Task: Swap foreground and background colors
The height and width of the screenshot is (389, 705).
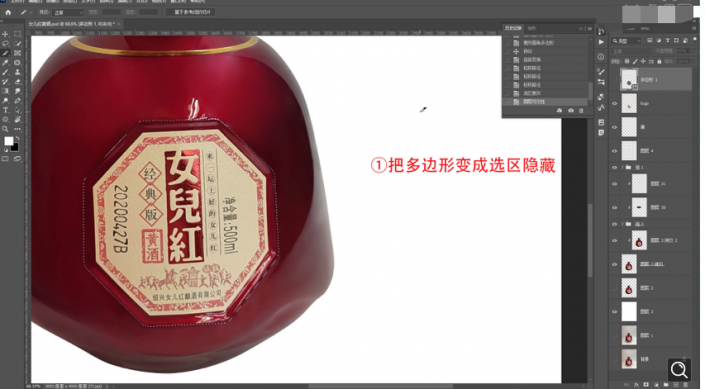Action: (18, 139)
